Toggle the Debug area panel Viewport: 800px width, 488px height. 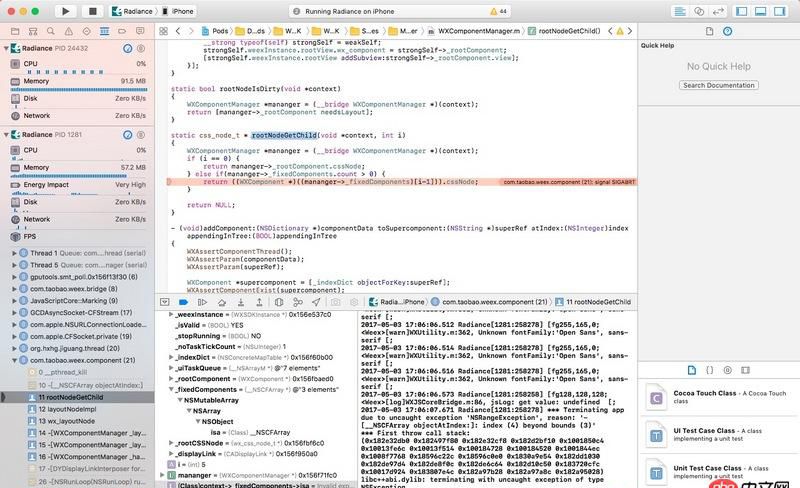click(760, 11)
